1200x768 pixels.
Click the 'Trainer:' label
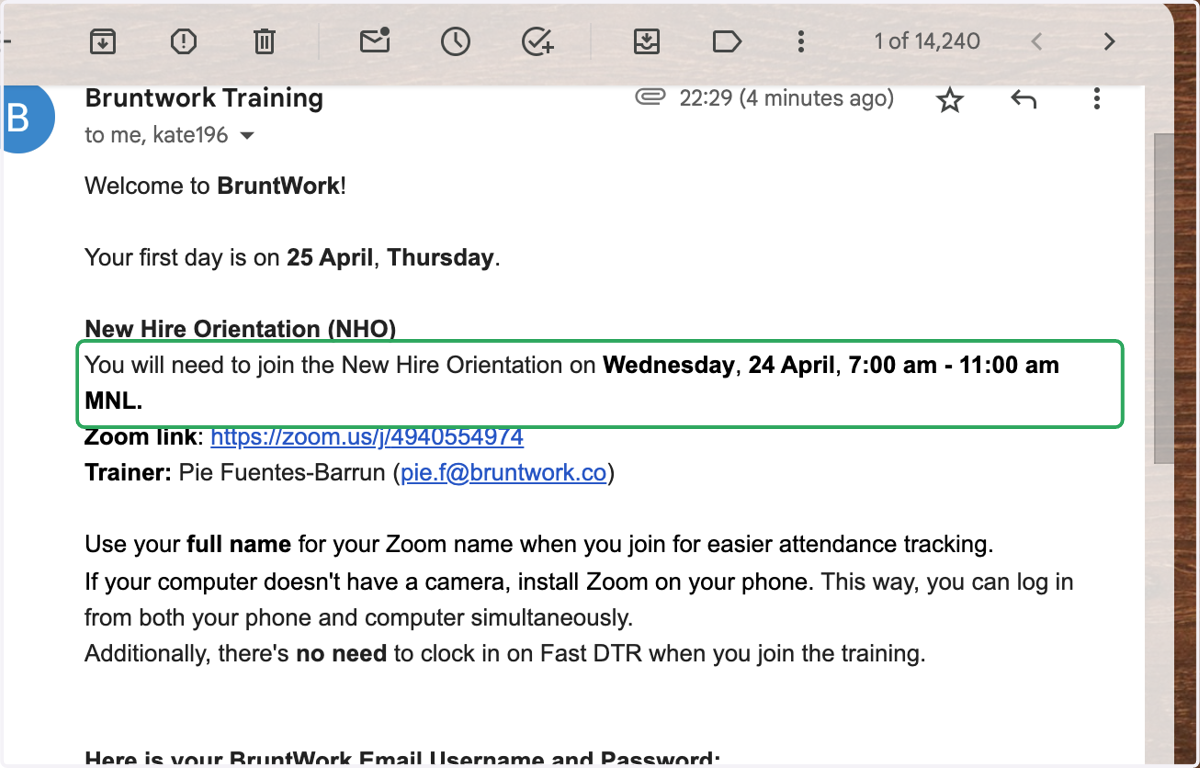128,473
